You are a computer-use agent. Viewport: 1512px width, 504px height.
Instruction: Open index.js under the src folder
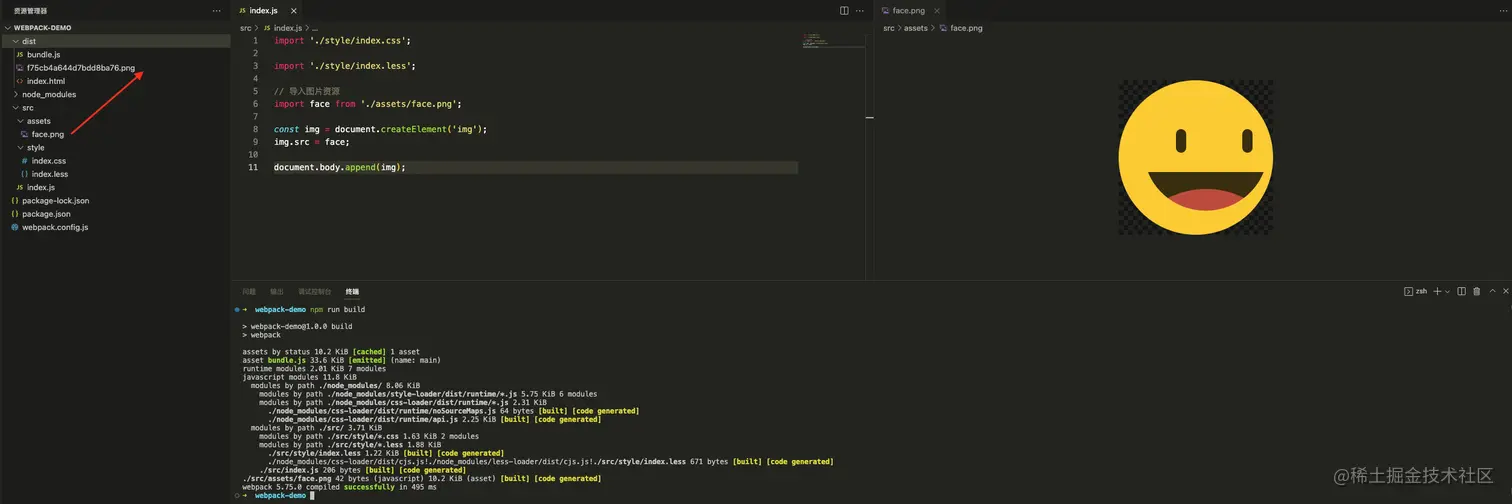[115, 187]
